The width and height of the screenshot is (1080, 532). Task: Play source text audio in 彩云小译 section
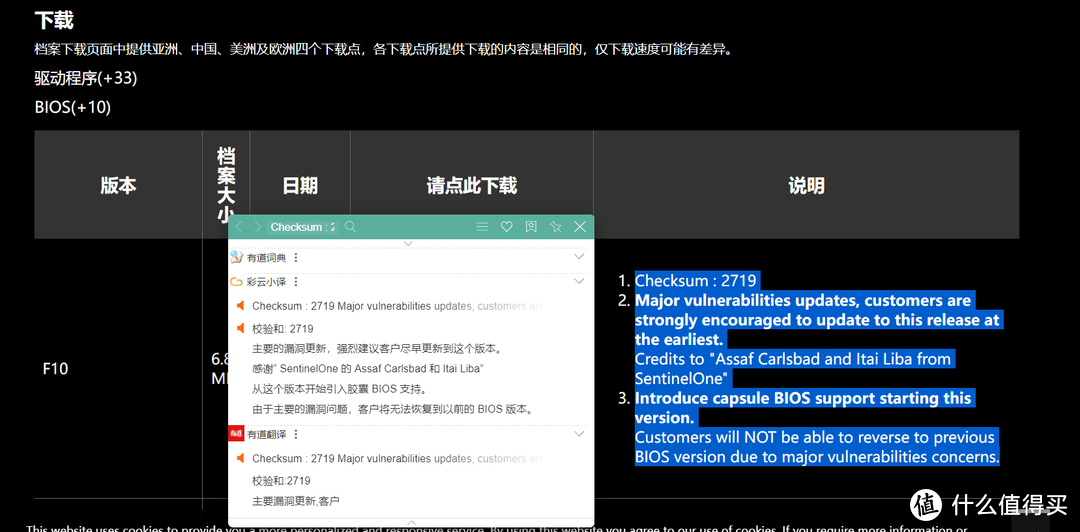tap(241, 306)
